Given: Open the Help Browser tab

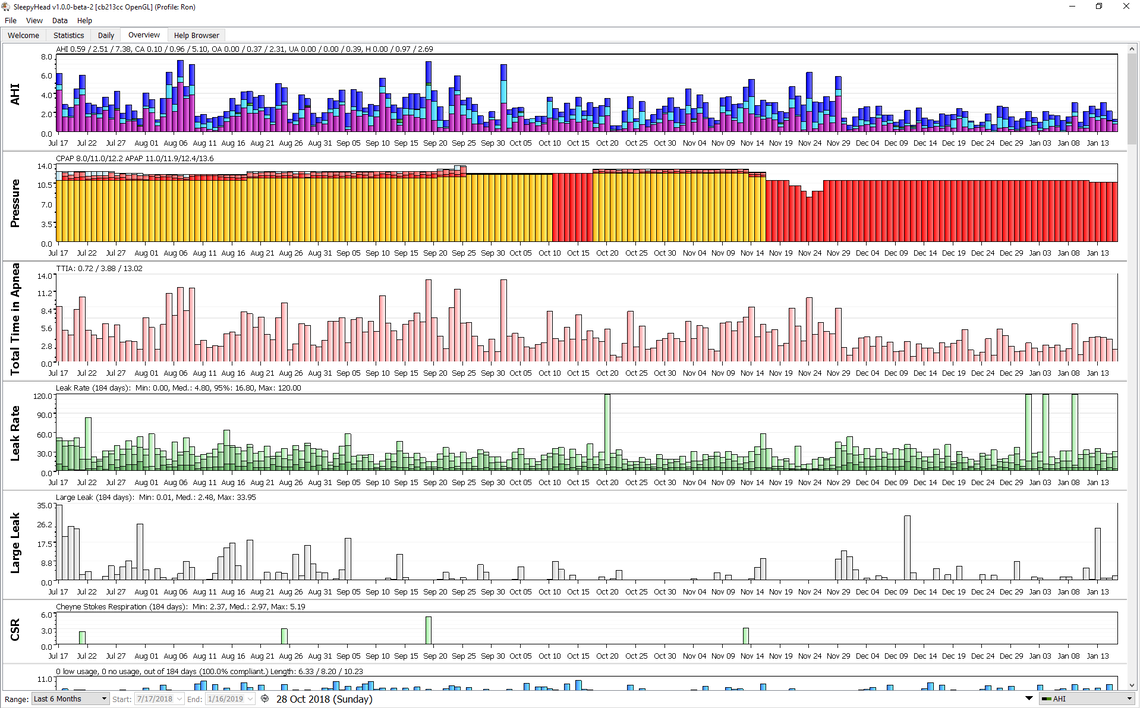Looking at the screenshot, I should click(198, 35).
